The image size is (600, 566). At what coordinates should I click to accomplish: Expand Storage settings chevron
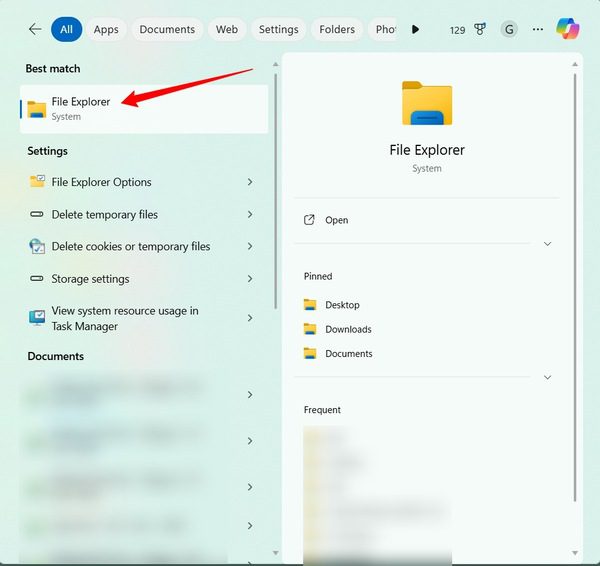[x=250, y=279]
